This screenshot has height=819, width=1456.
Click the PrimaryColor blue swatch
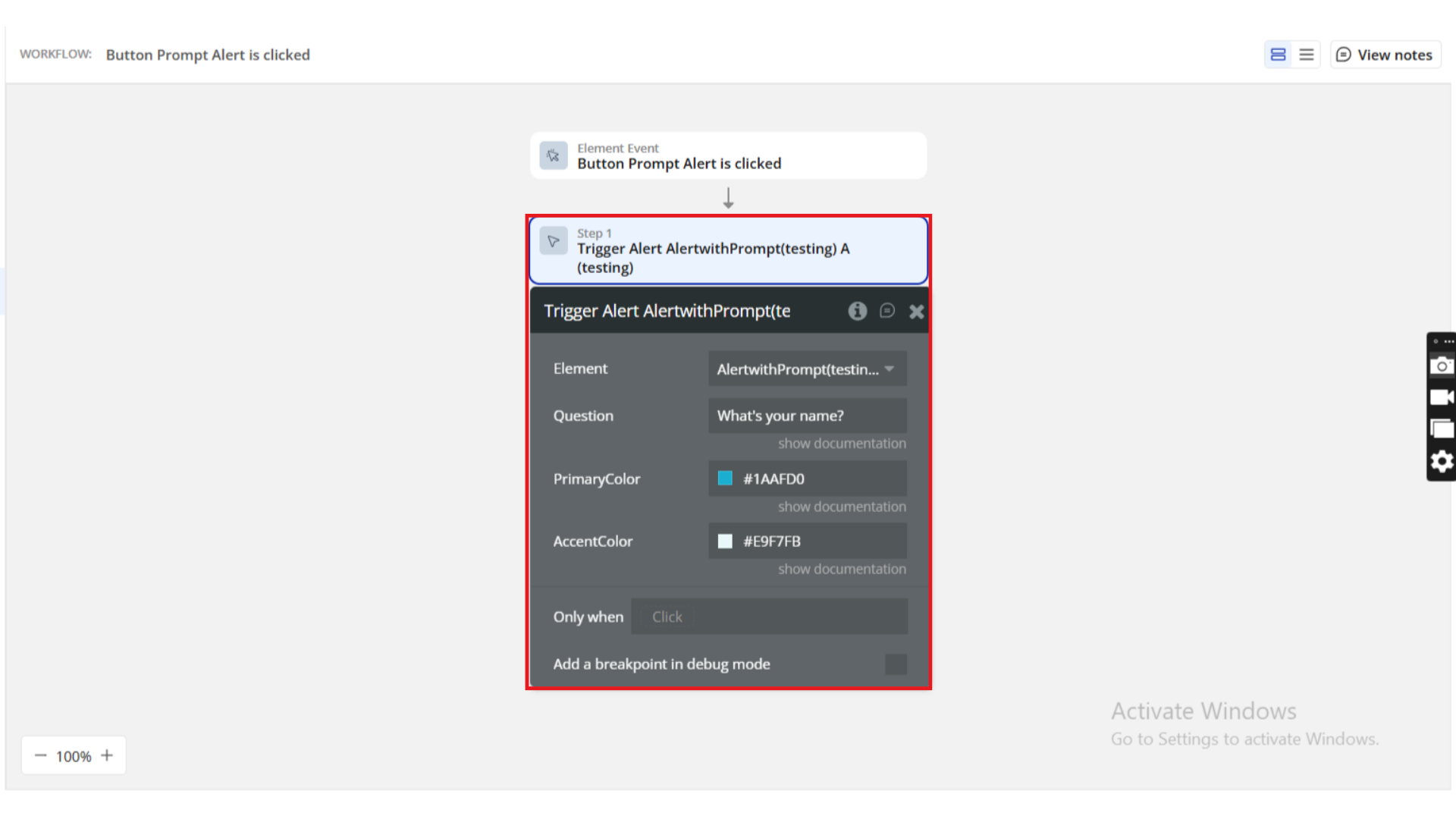725,479
